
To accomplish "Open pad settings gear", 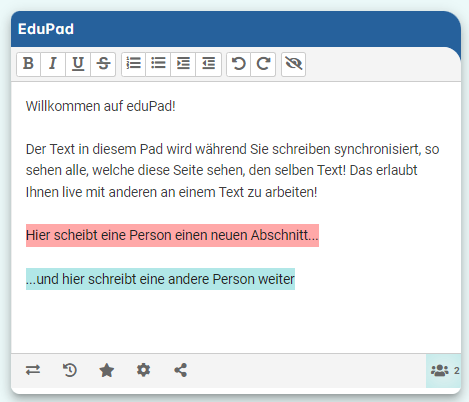I will [144, 370].
